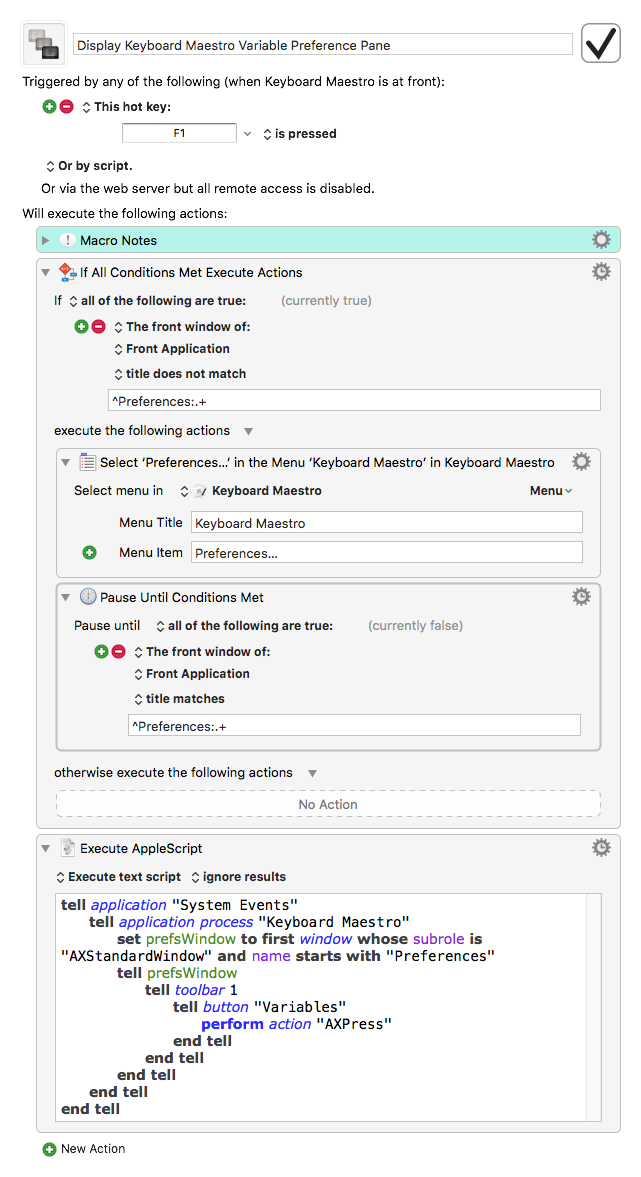Expand the Macro Notes action
This screenshot has height=1177, width=641.
46,240
